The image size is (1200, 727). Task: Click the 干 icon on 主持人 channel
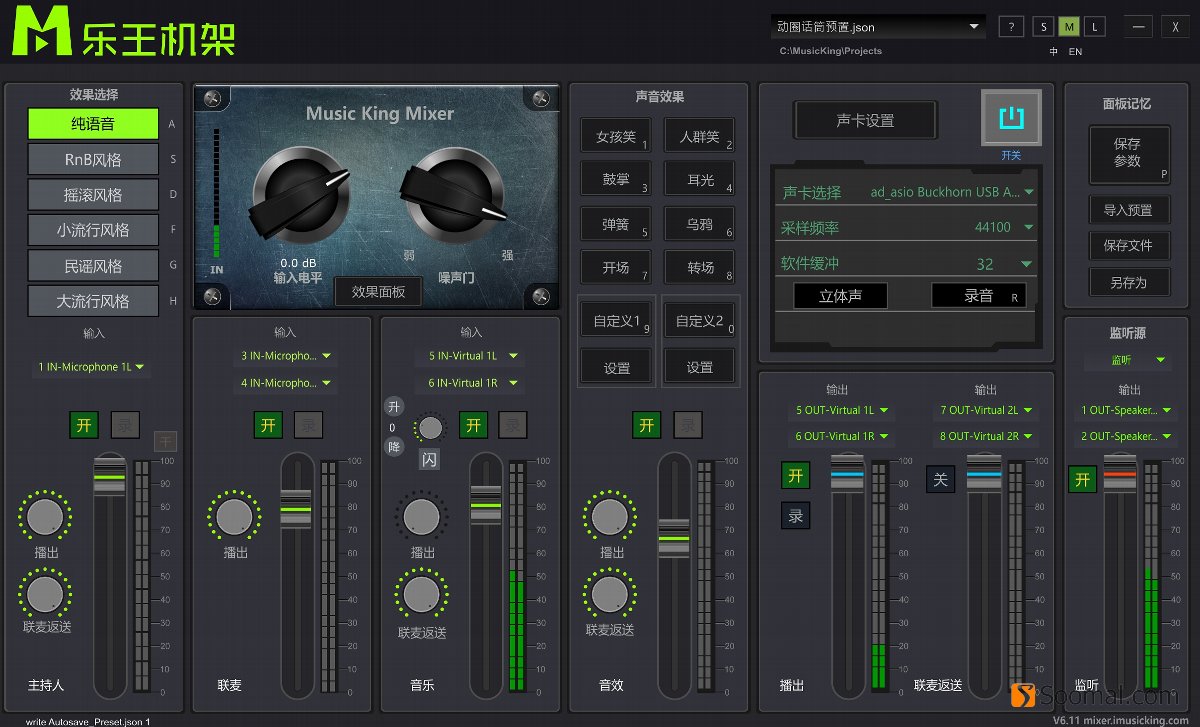tap(165, 441)
